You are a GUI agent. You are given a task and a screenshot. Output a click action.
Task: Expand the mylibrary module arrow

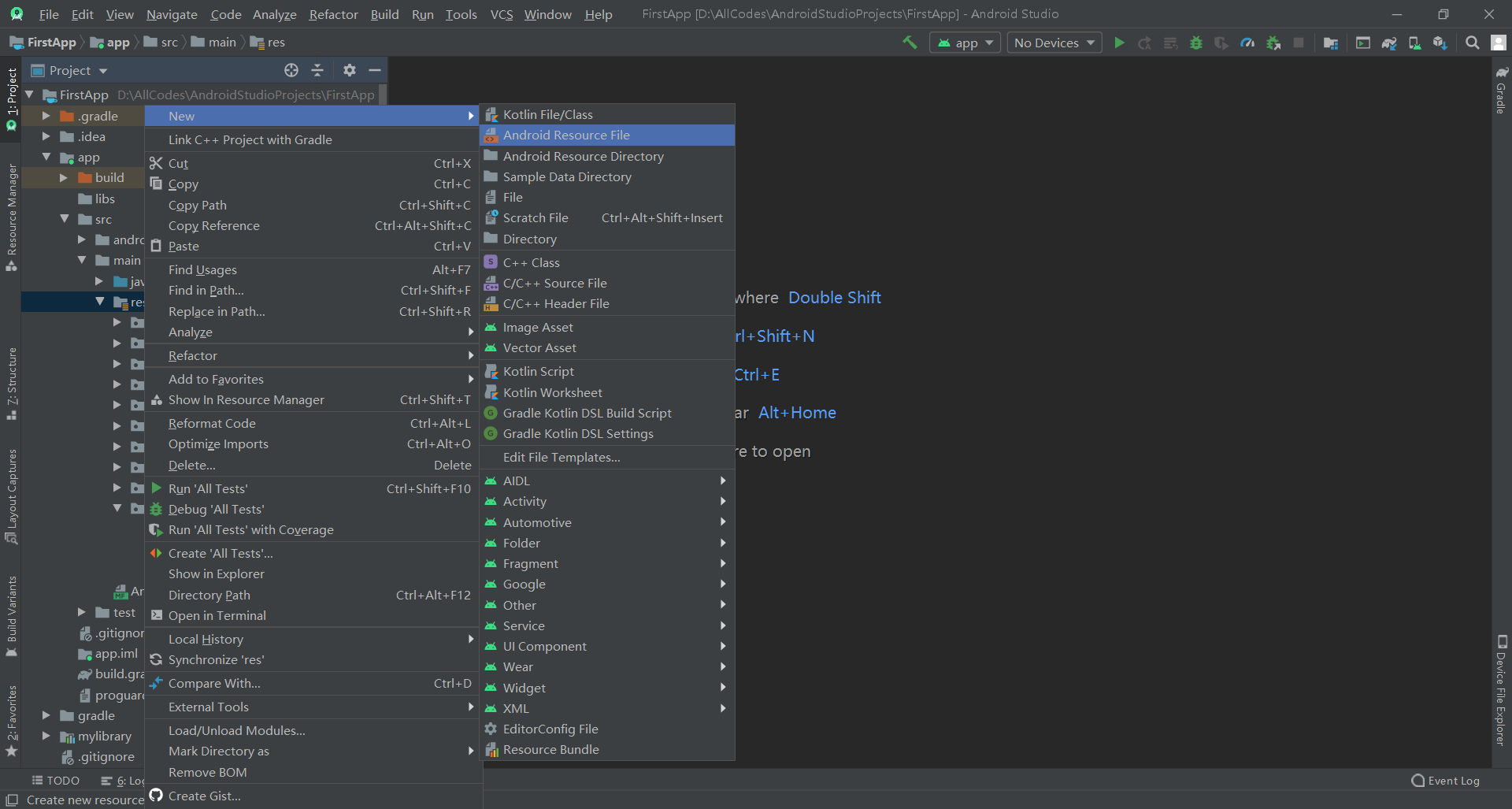[x=46, y=736]
